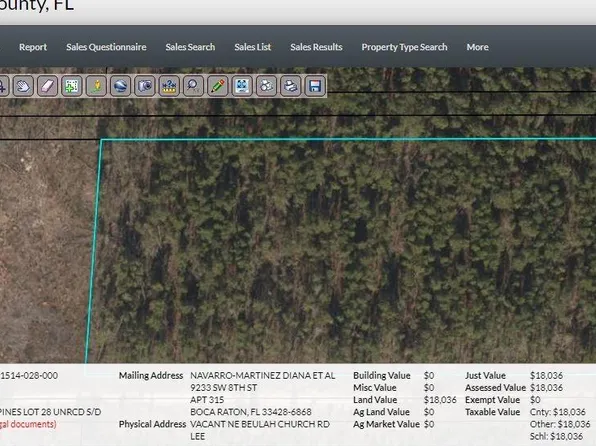Click the Assessed Value $18,036 amount

[546, 388]
